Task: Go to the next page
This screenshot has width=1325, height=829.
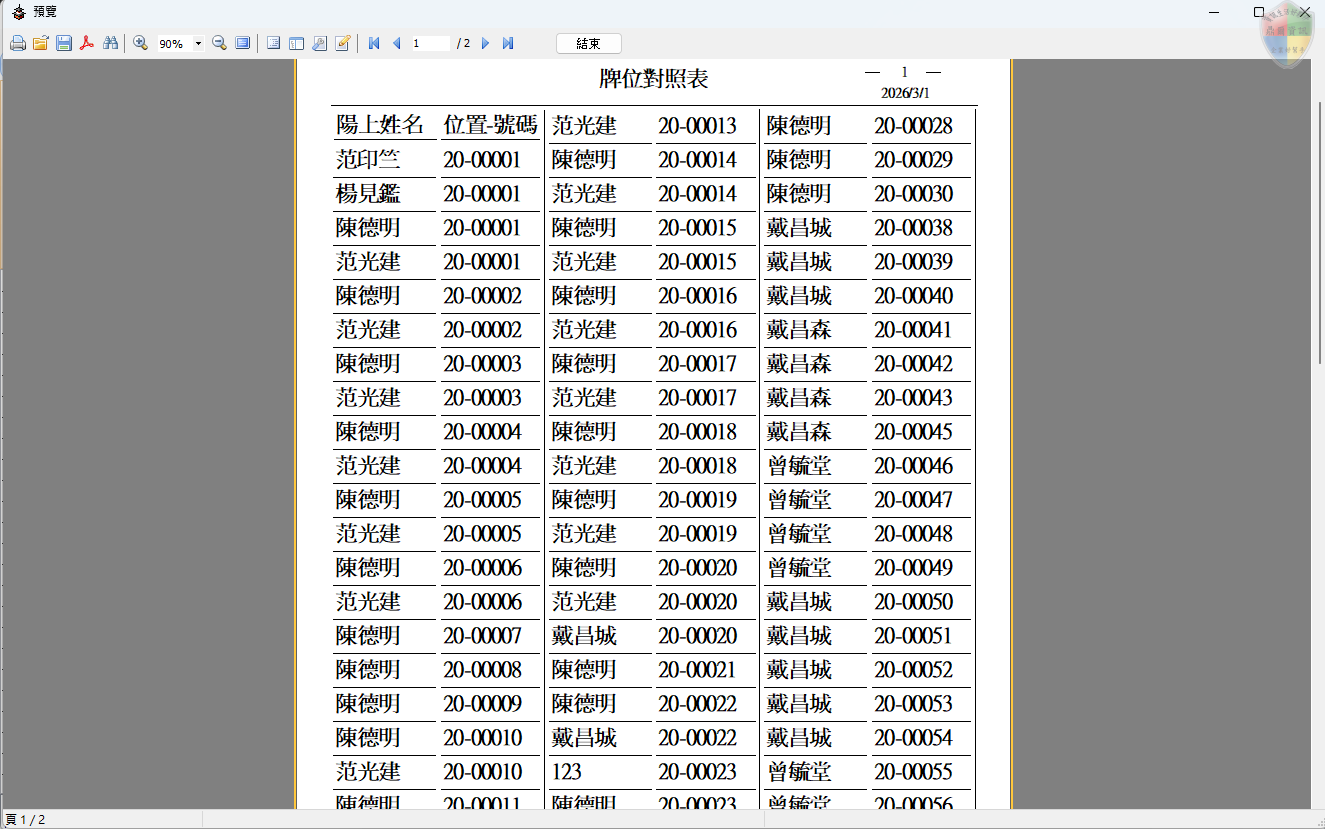Action: click(485, 43)
